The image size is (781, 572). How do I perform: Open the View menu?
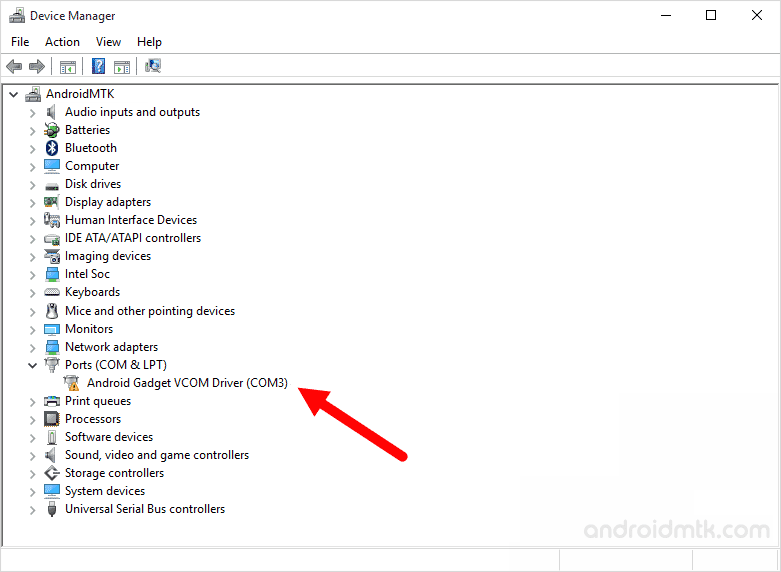[108, 42]
